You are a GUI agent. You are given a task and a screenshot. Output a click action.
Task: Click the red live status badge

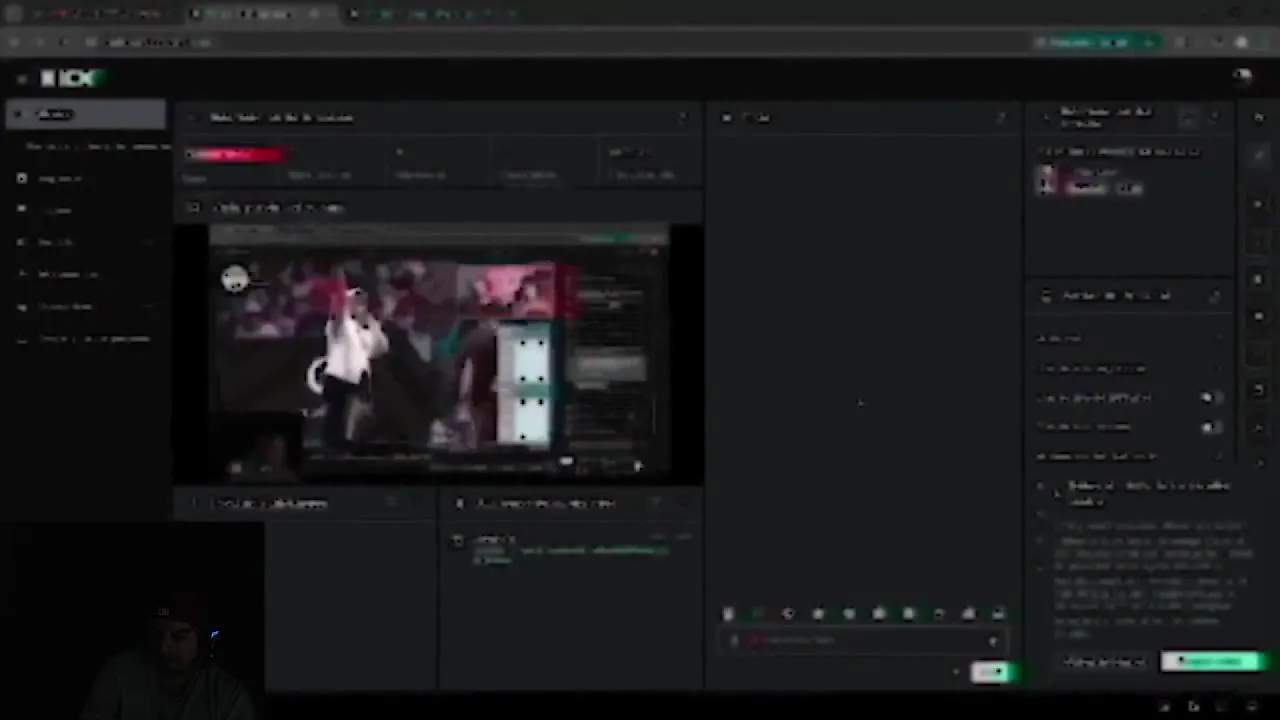coord(236,154)
